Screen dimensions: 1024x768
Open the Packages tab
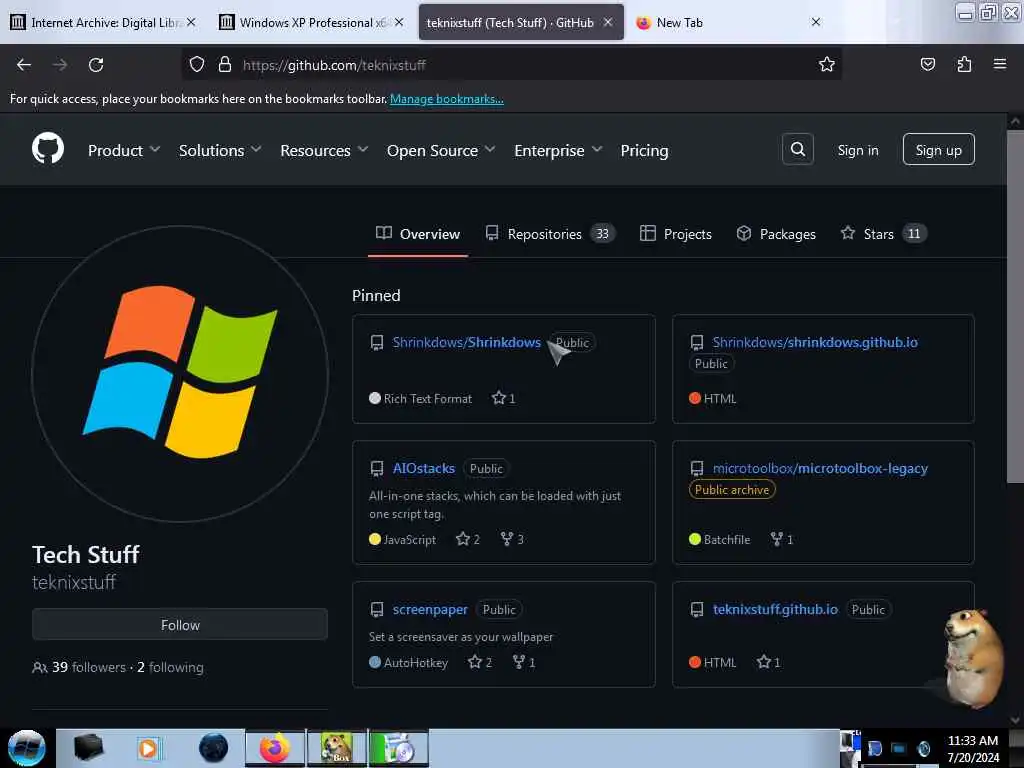(x=776, y=234)
